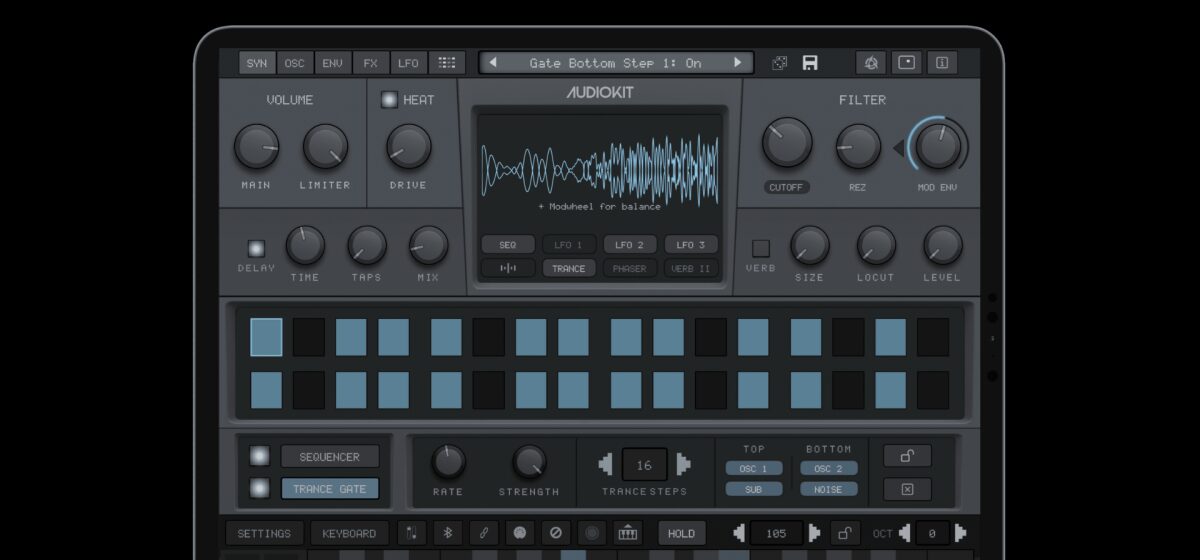Toggle bottom-row gate step 16 (dark)
This screenshot has height=560, width=1200.
click(x=933, y=390)
